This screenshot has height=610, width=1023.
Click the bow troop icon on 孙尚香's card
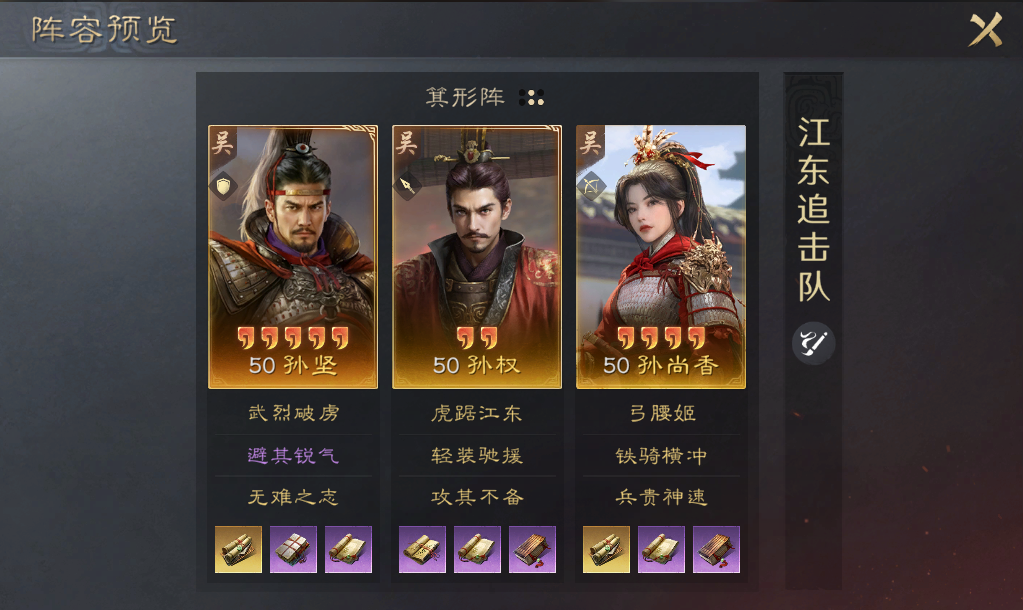(591, 186)
